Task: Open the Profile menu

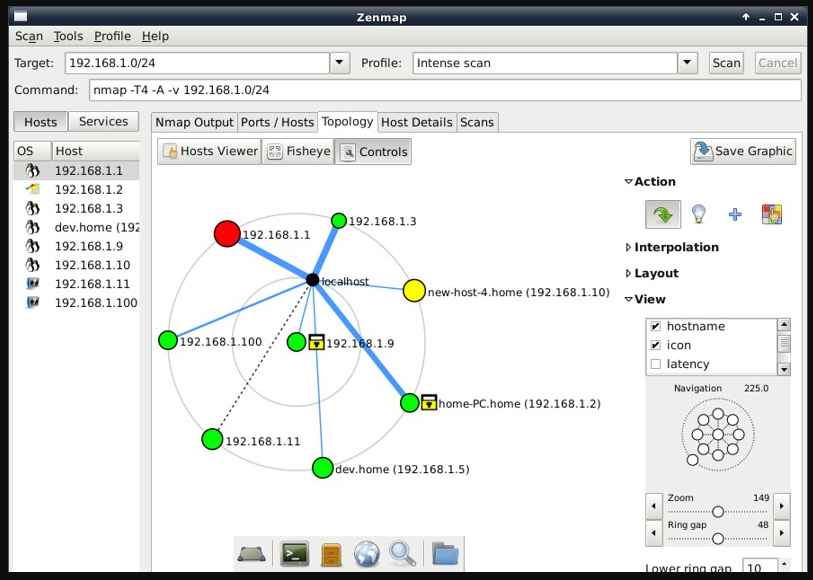Action: point(112,36)
